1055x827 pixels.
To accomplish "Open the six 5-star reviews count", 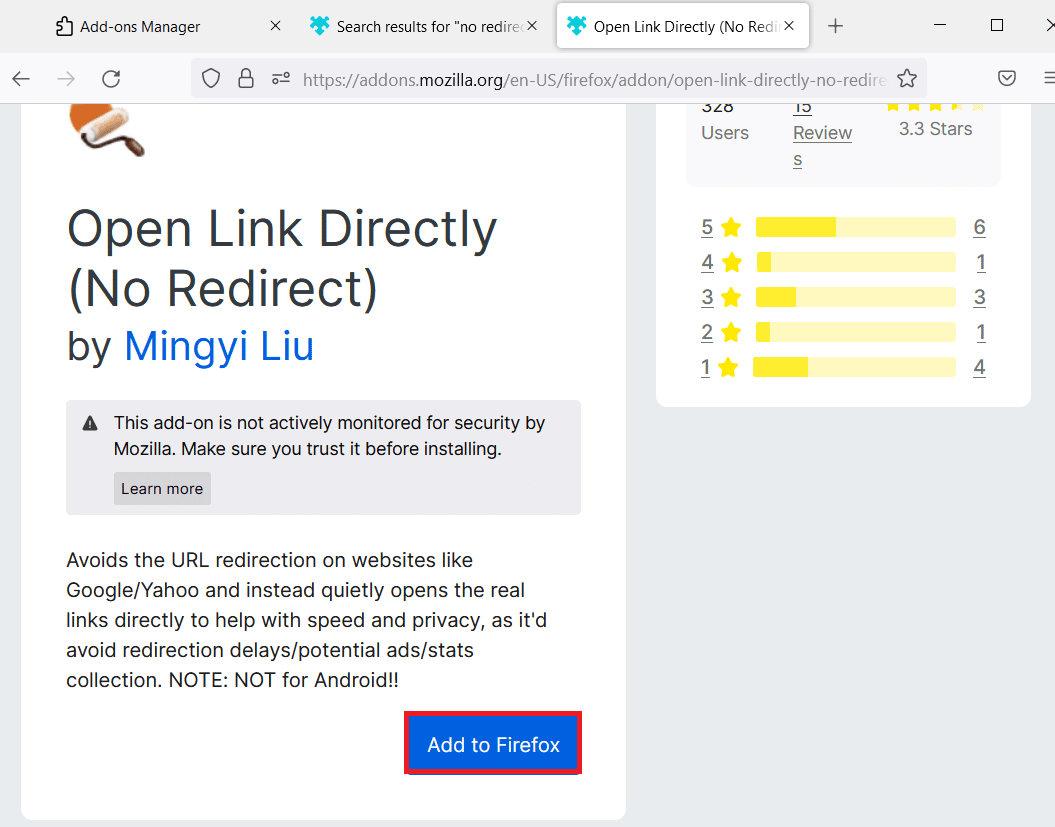I will (979, 227).
